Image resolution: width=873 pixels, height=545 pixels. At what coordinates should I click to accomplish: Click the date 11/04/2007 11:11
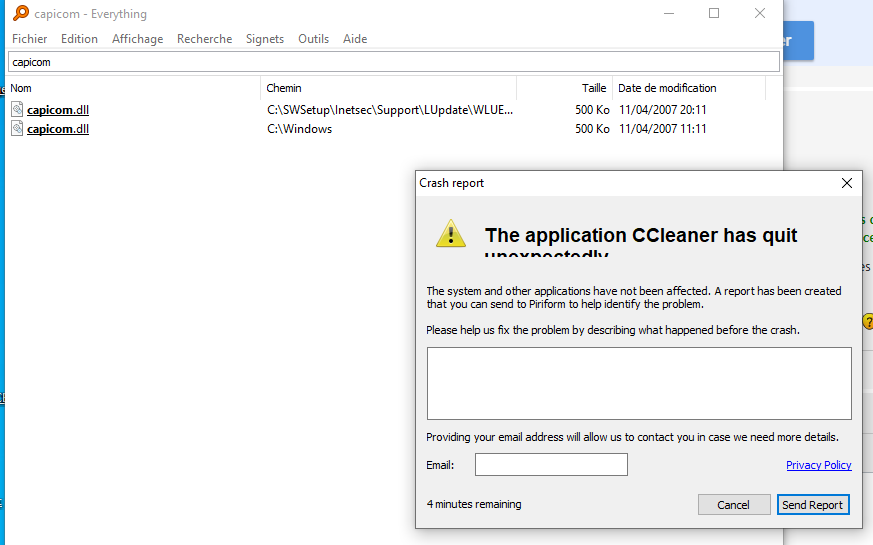[663, 129]
